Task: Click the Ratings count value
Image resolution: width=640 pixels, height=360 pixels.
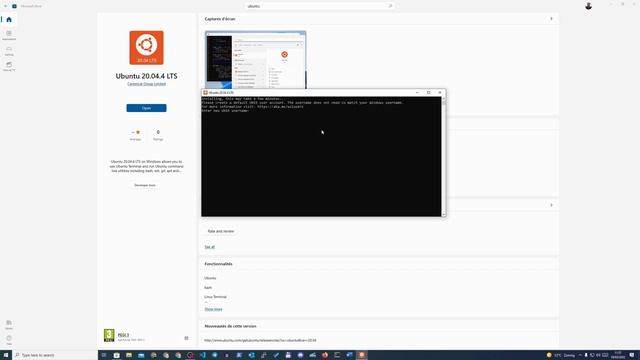Action: [158, 132]
